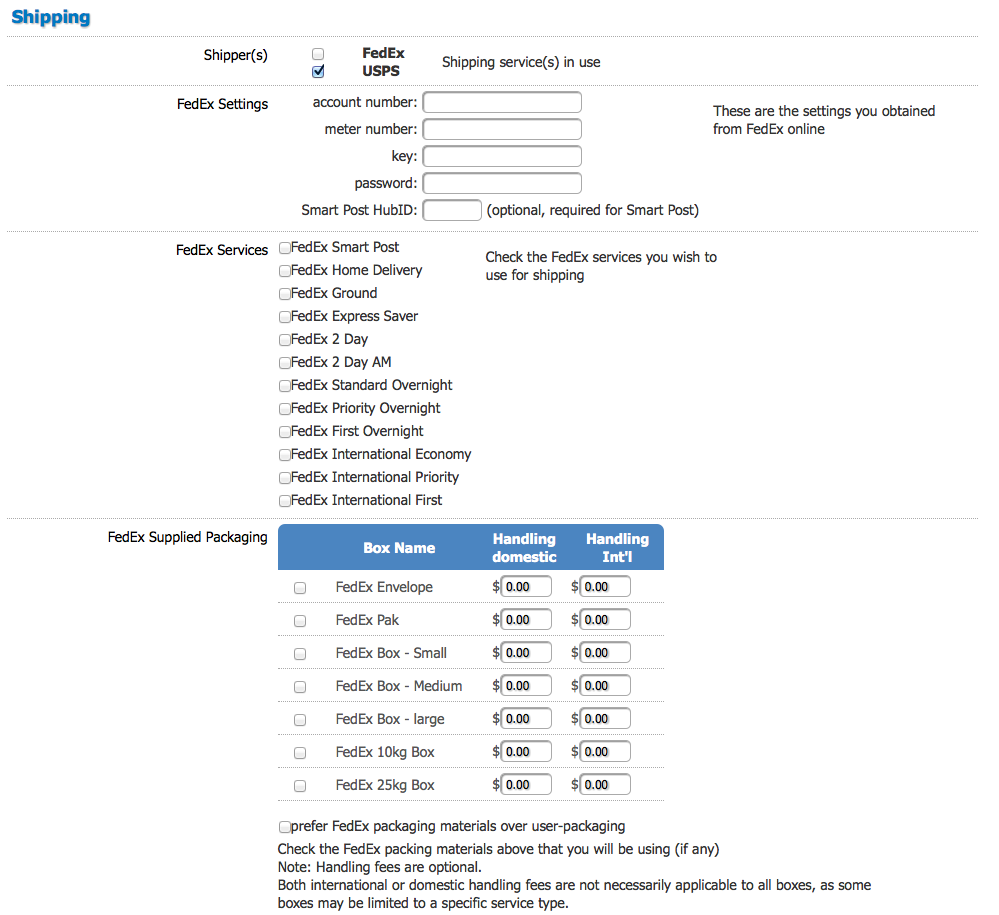This screenshot has width=999, height=915.
Task: Tick the FedEx Box - Medium checkbox
Action: [x=300, y=687]
